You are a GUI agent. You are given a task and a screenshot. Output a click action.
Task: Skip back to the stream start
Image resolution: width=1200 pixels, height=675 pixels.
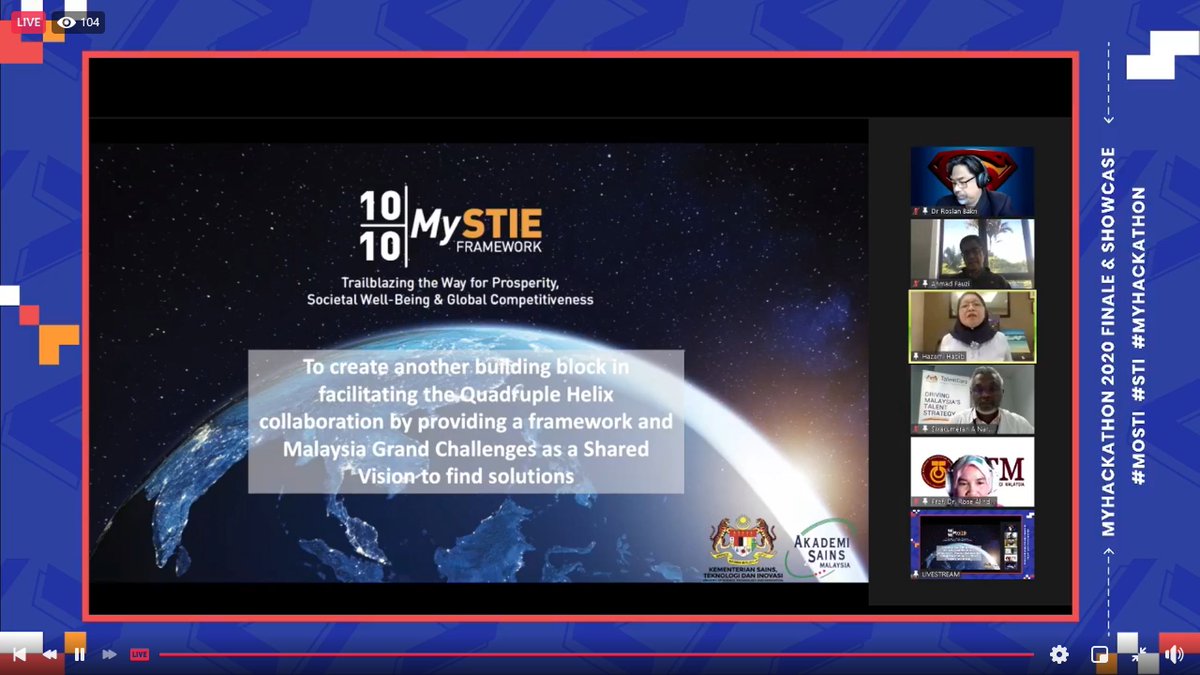[x=18, y=655]
